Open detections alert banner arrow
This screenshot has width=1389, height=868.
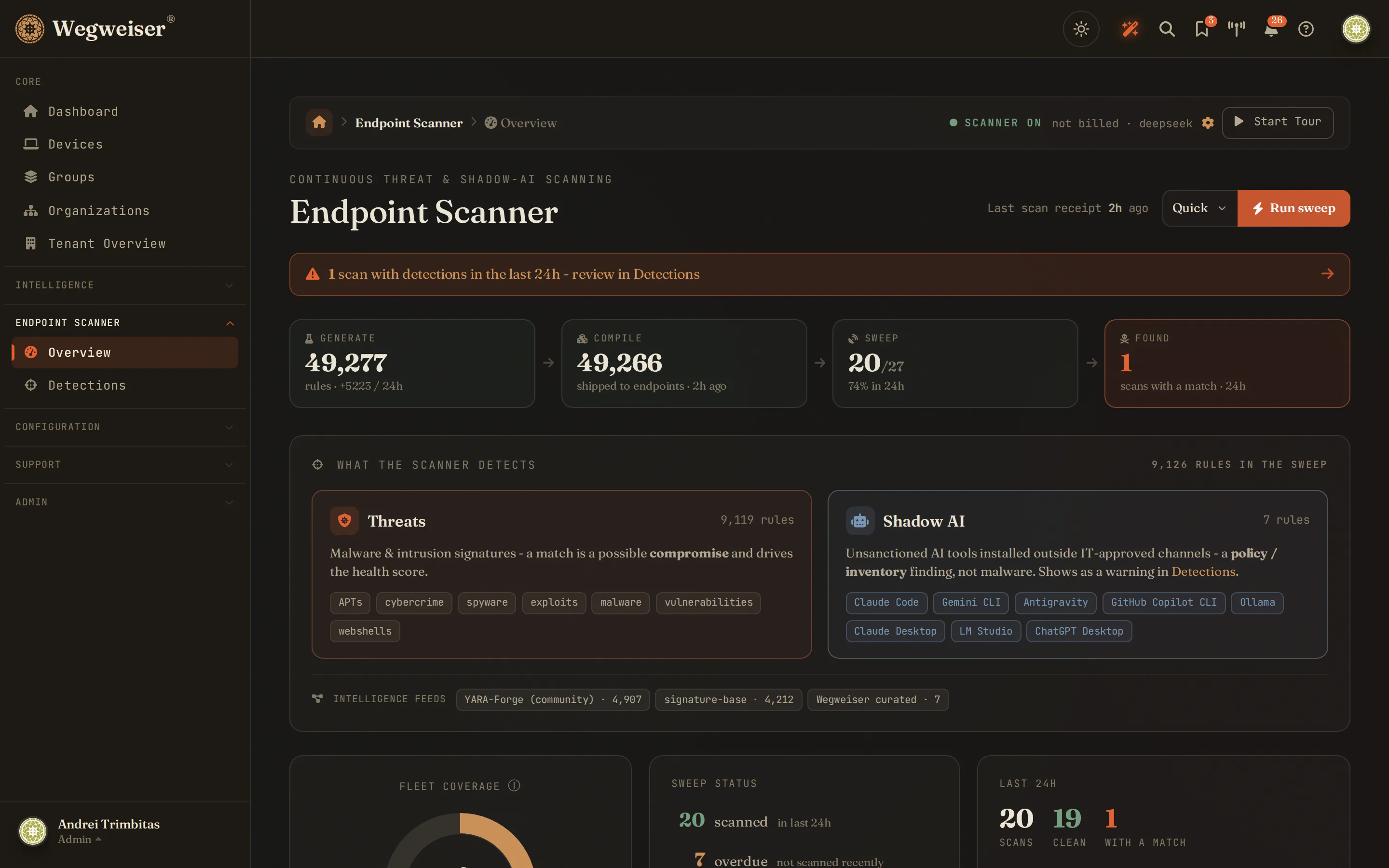point(1327,274)
